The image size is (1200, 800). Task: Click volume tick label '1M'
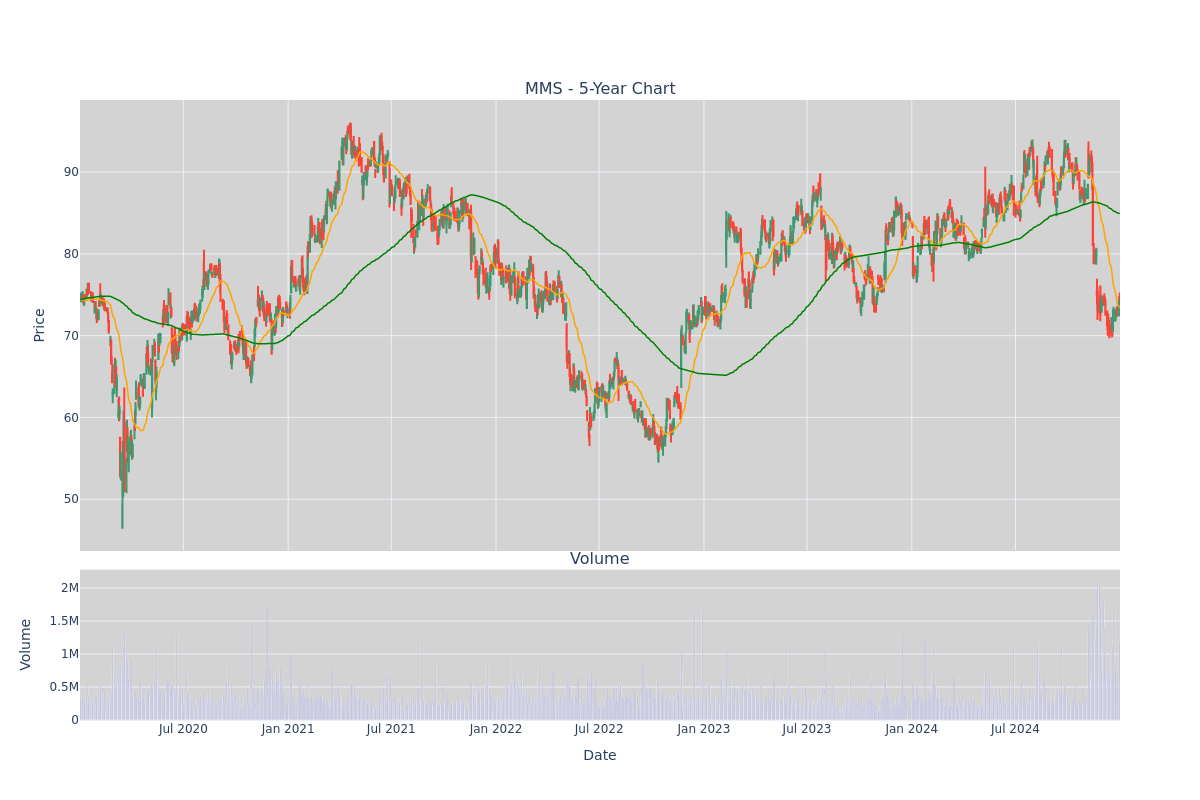(70, 654)
